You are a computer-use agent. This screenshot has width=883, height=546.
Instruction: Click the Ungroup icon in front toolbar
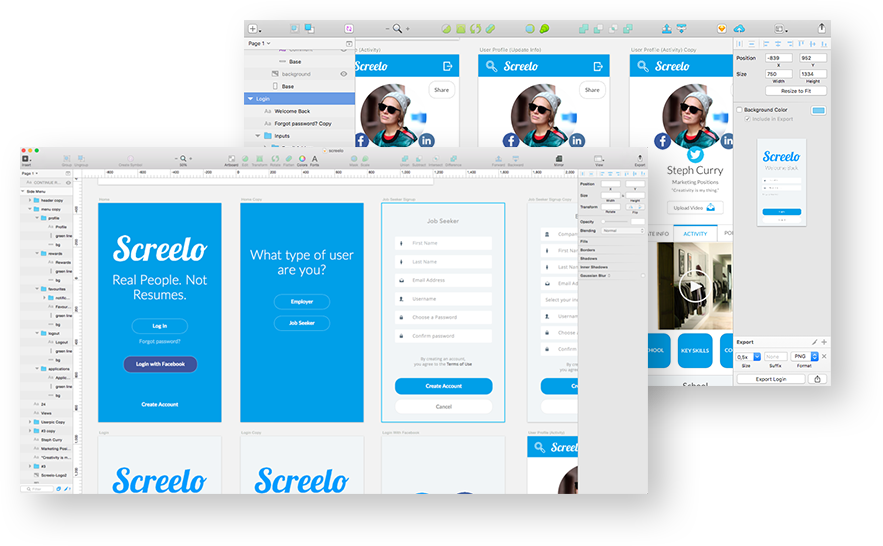pos(81,159)
